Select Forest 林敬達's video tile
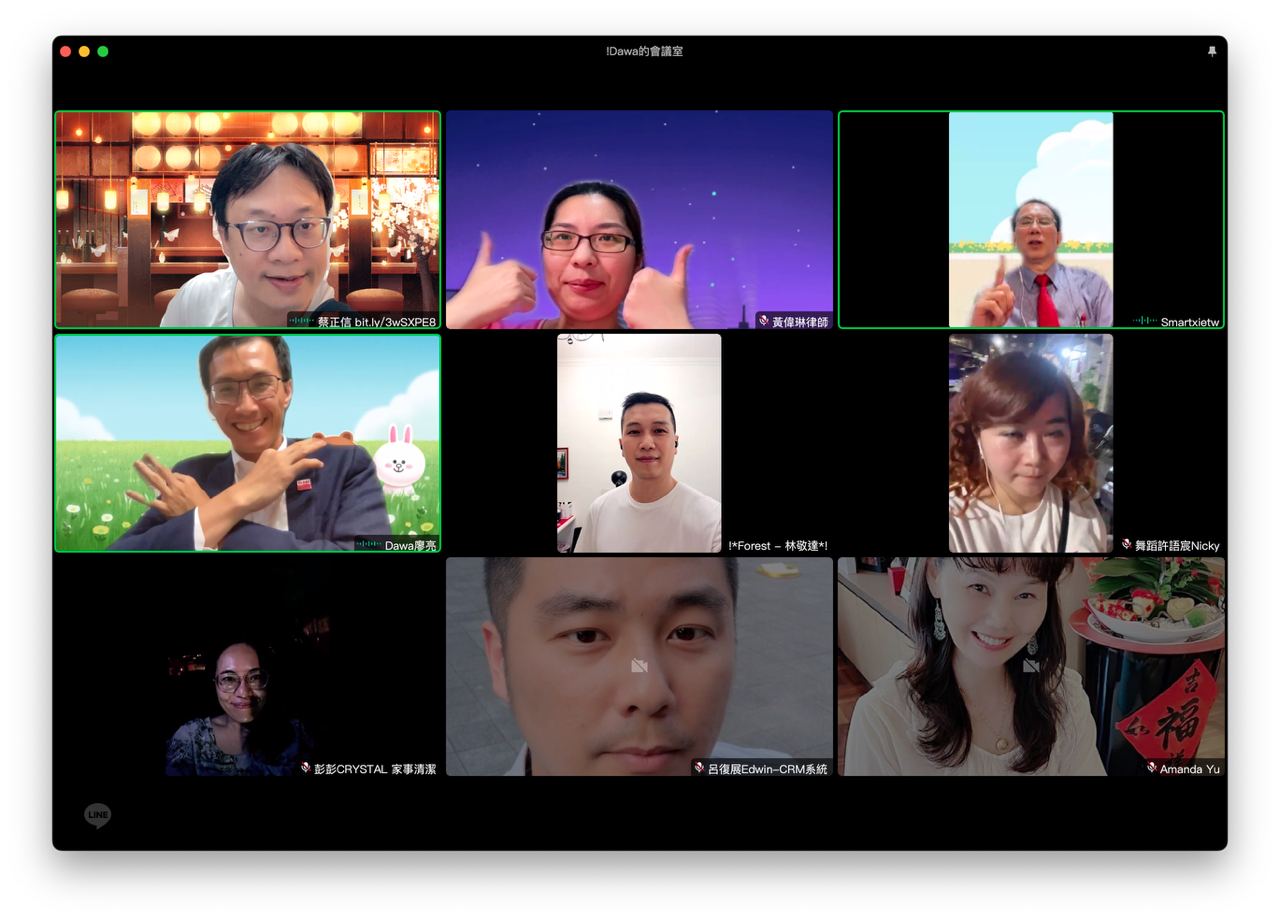1280x920 pixels. tap(639, 443)
